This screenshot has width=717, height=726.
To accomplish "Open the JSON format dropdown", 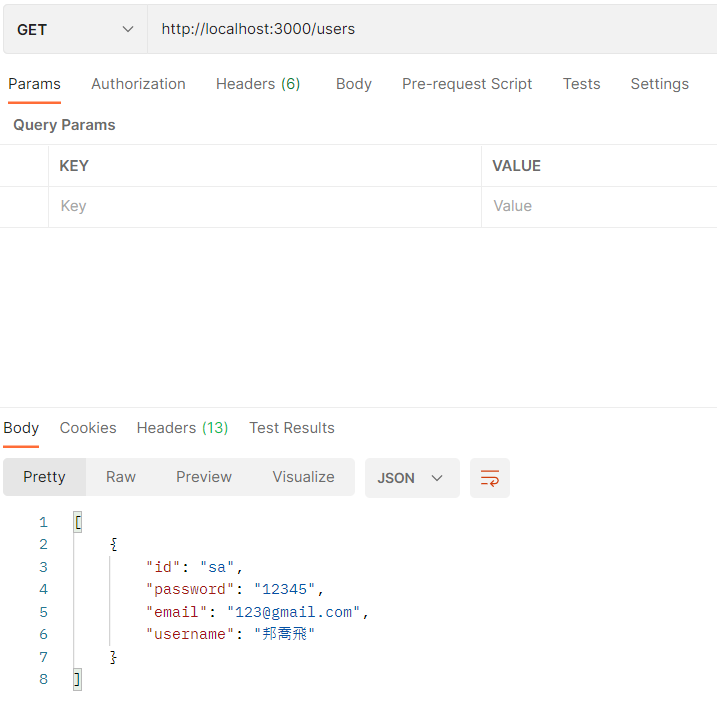I will (x=411, y=478).
